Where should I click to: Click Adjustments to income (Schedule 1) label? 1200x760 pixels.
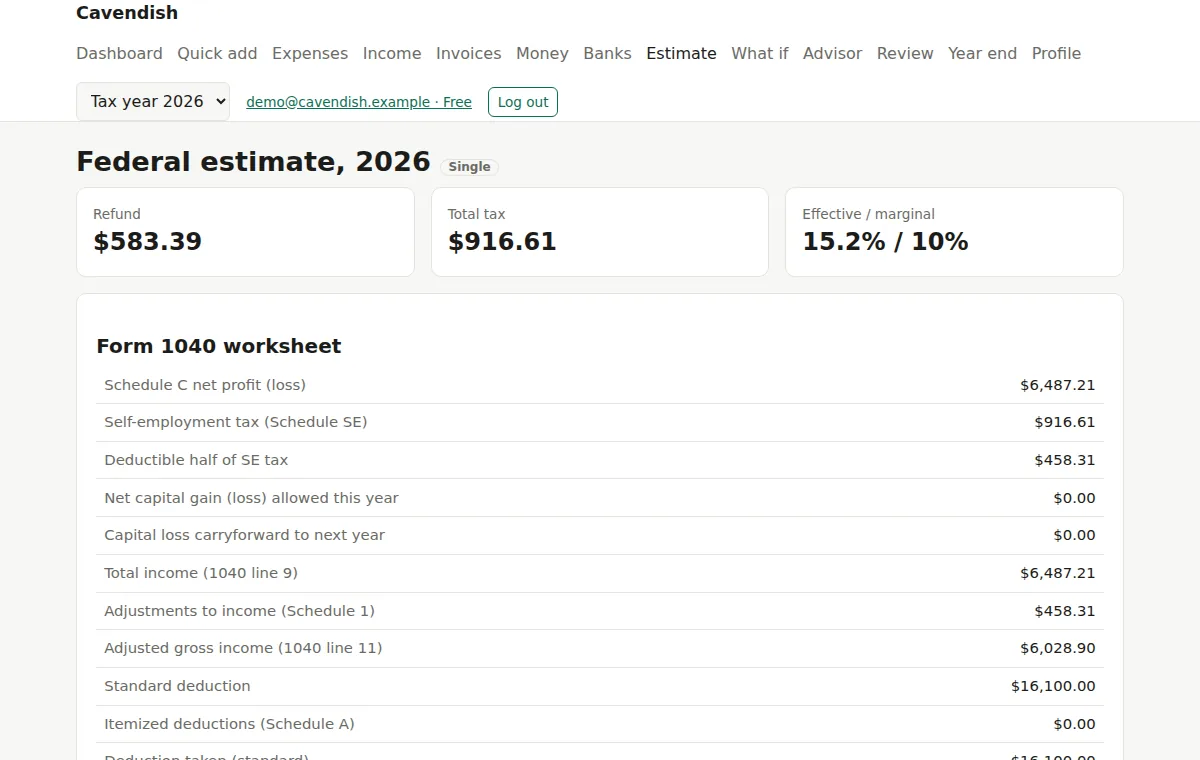tap(239, 611)
